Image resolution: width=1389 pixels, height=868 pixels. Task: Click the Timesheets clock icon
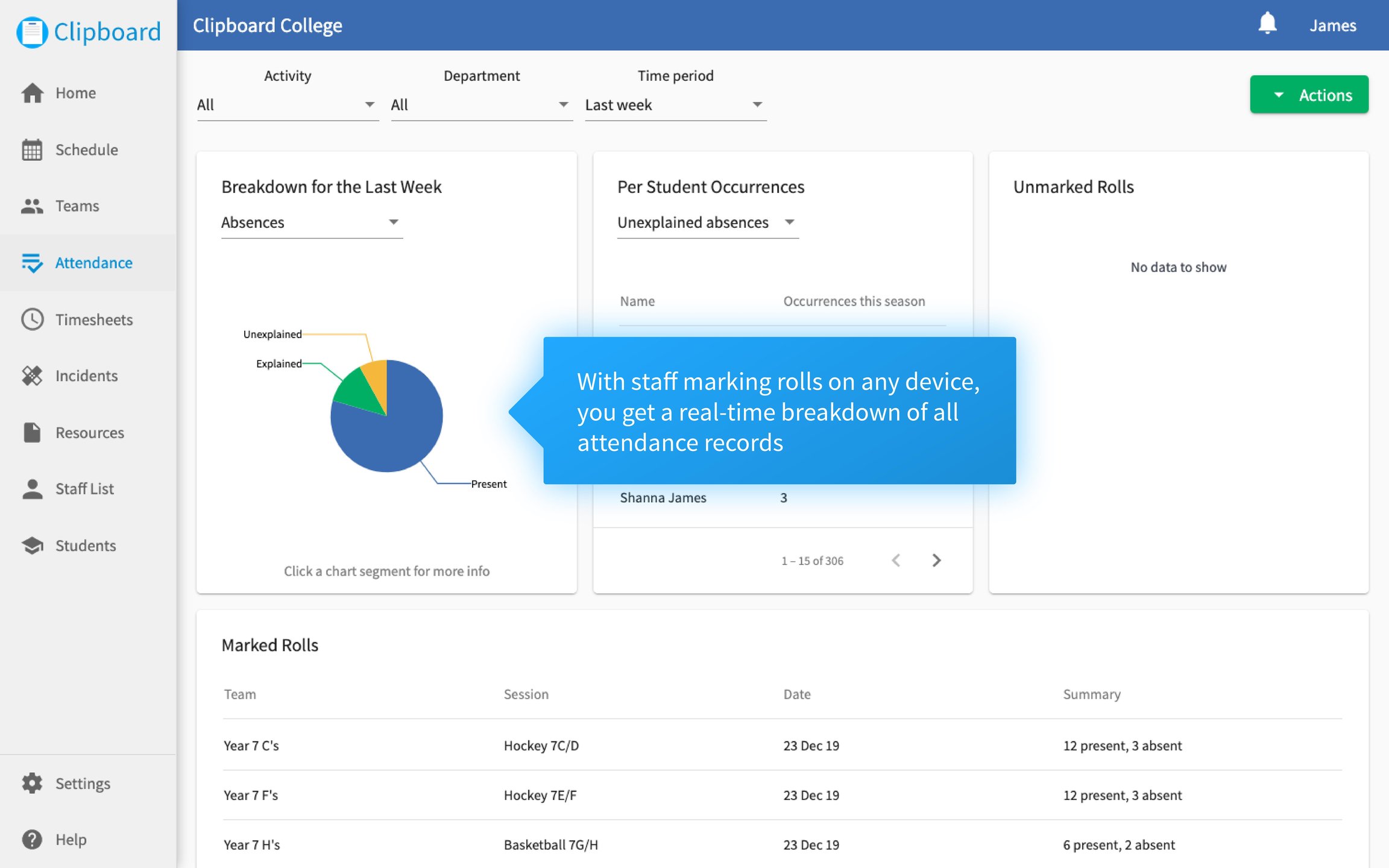pos(32,319)
